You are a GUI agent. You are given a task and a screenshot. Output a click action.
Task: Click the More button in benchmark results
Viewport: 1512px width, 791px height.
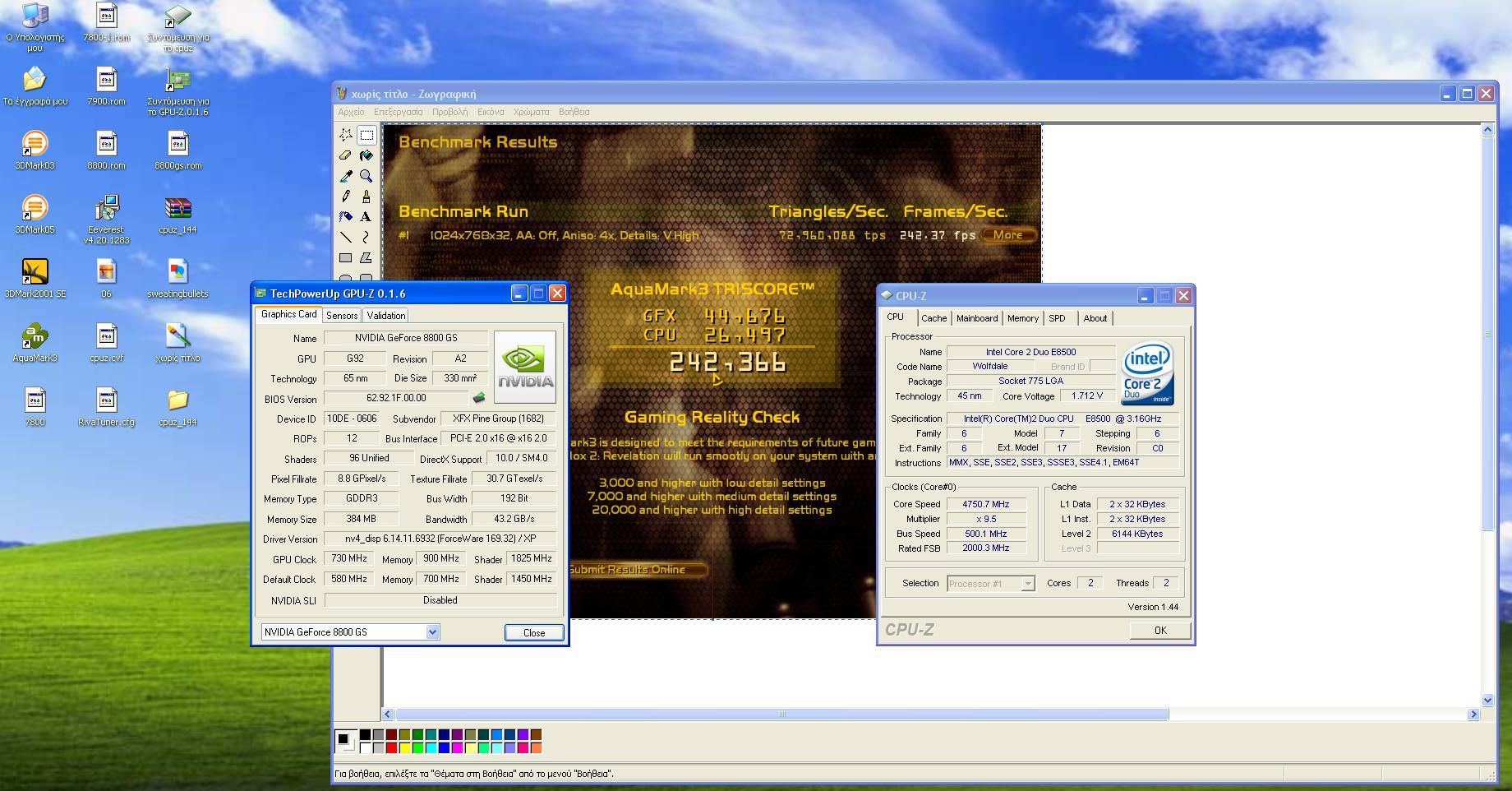tap(1007, 235)
